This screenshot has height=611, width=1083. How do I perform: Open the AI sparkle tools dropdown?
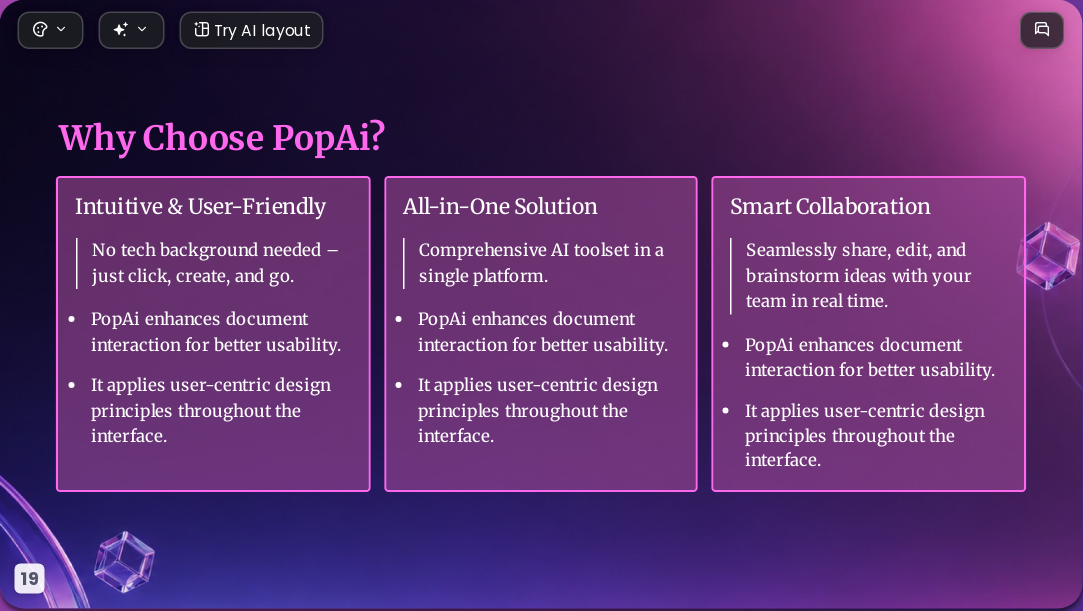131,30
